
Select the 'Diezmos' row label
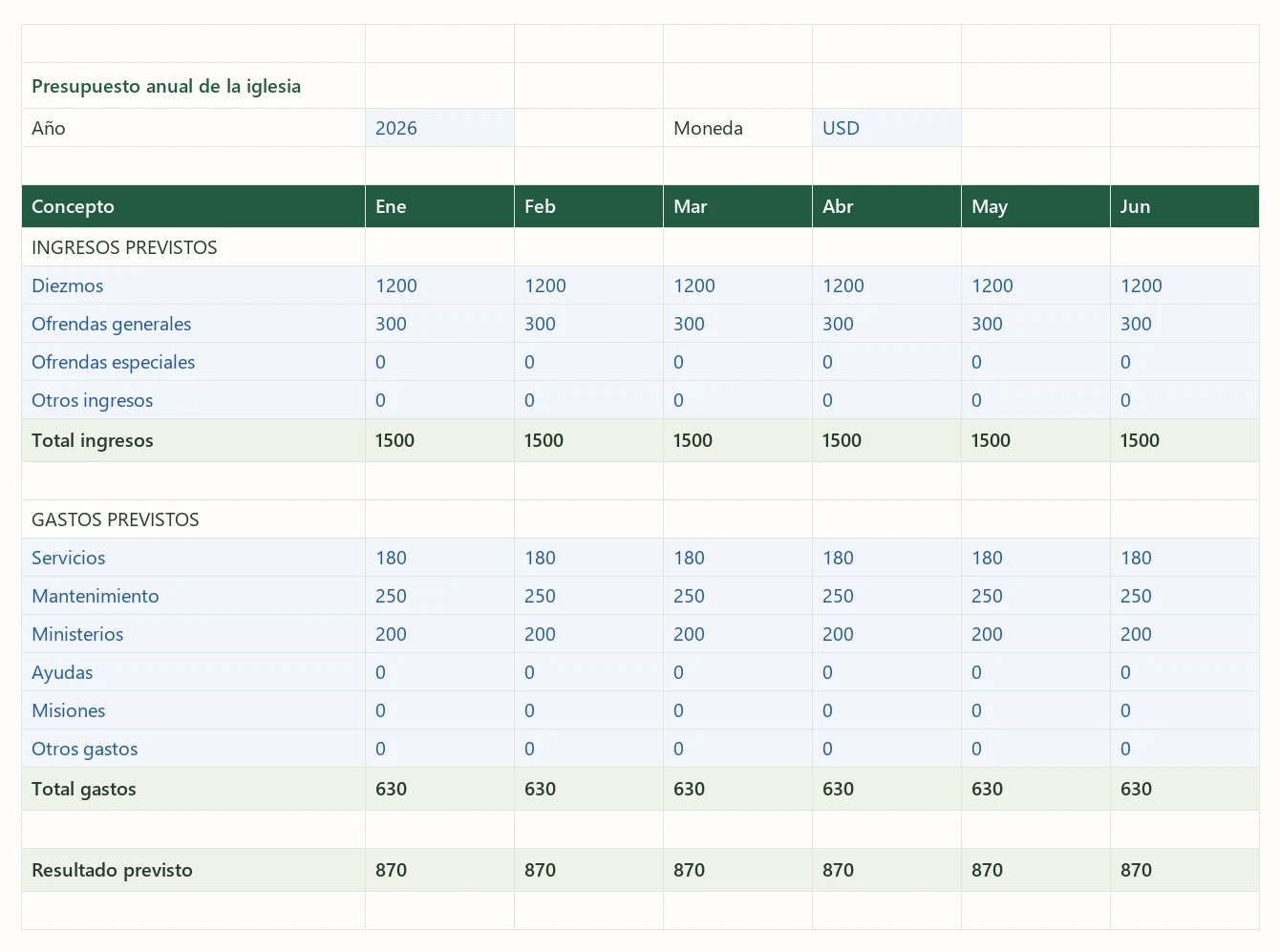(193, 286)
